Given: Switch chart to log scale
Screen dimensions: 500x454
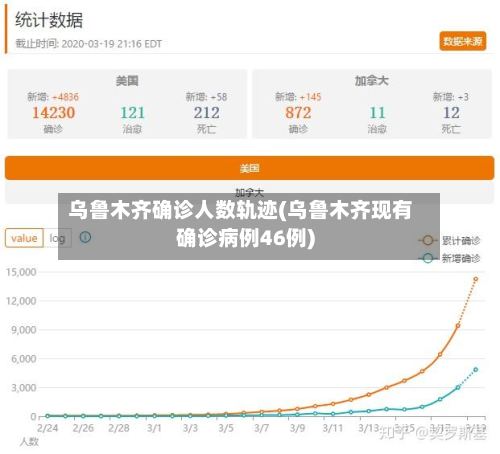Looking at the screenshot, I should [57, 238].
